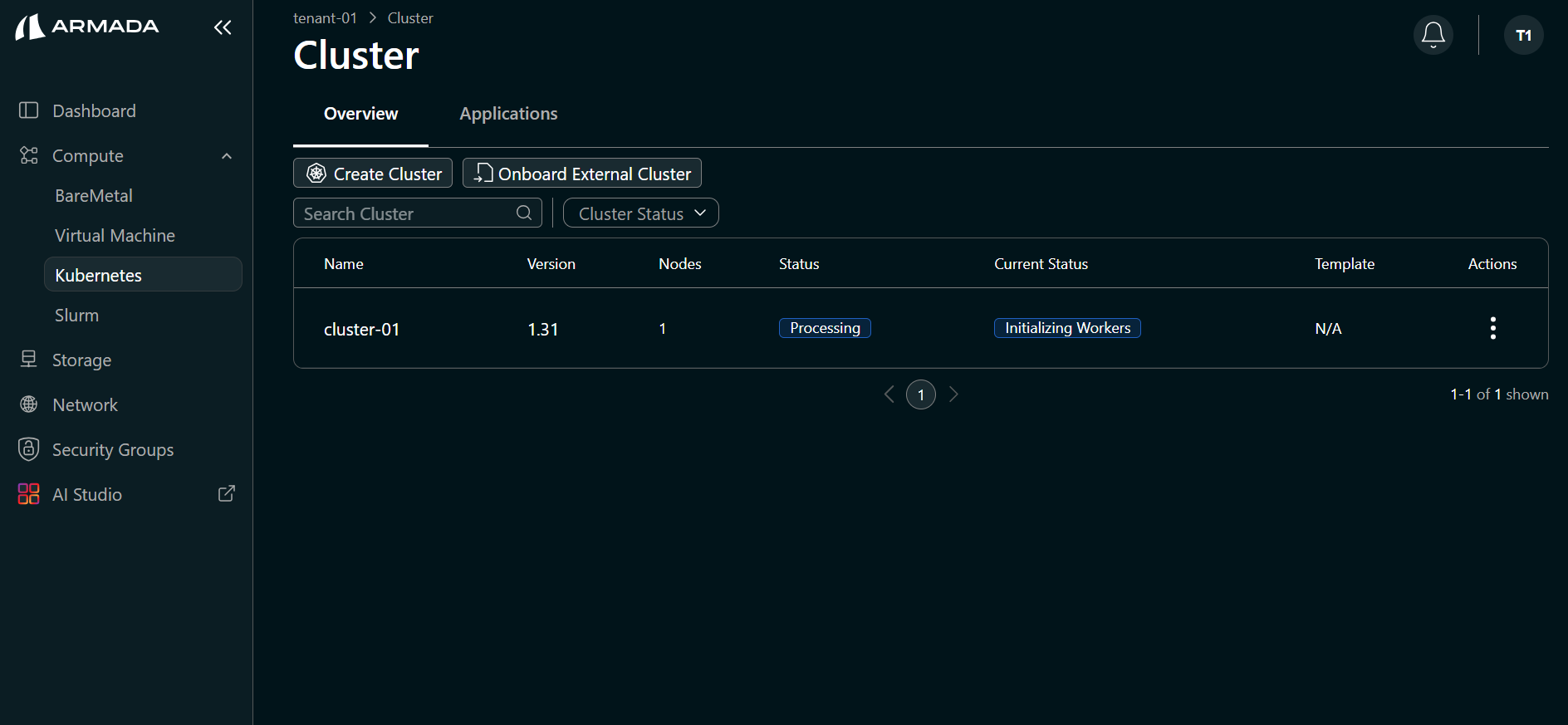This screenshot has height=725, width=1568.
Task: Click the N/A template cell
Action: (1328, 329)
